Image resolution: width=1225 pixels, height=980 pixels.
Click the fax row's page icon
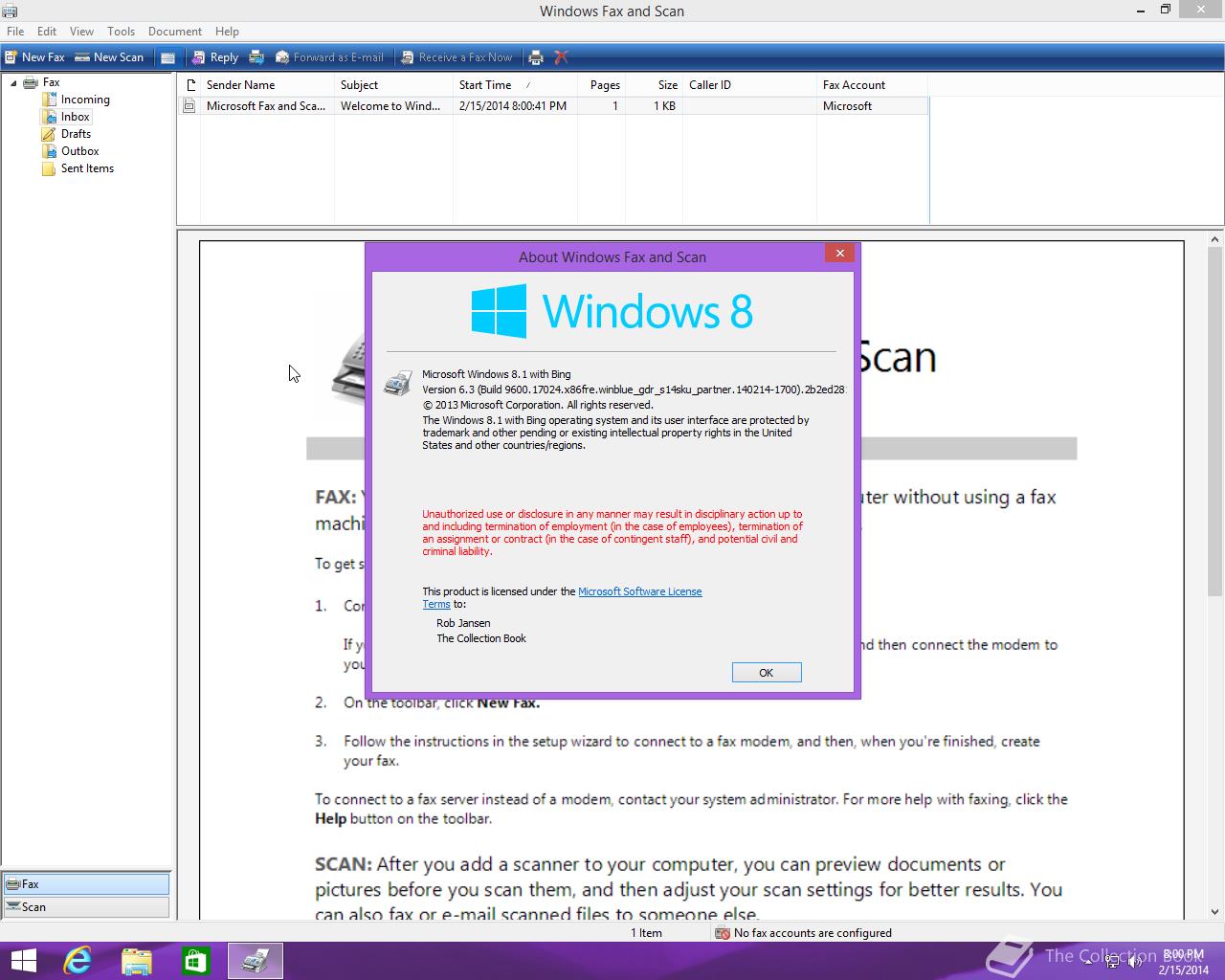189,106
